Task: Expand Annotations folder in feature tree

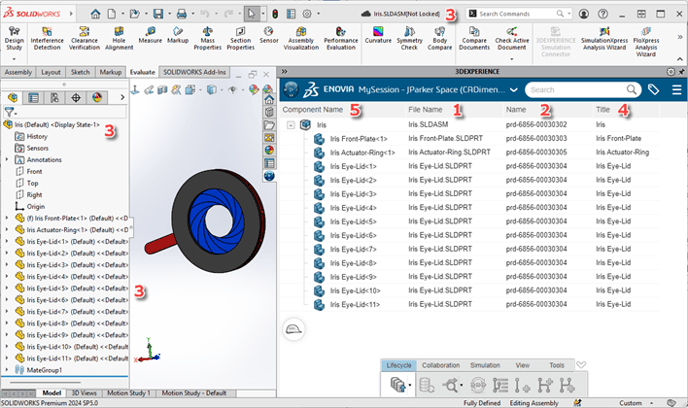Action: tap(7, 160)
